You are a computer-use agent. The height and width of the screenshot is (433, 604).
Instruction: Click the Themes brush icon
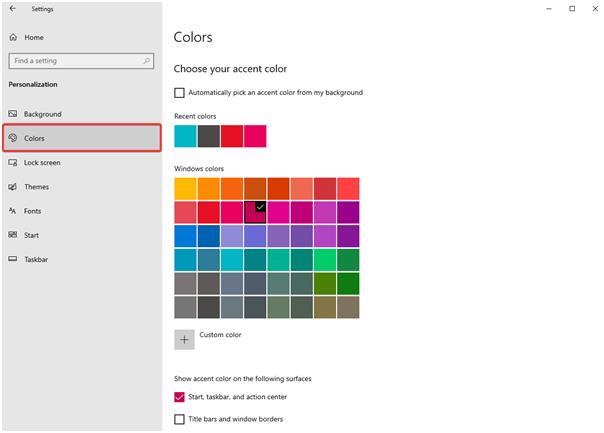pos(13,187)
